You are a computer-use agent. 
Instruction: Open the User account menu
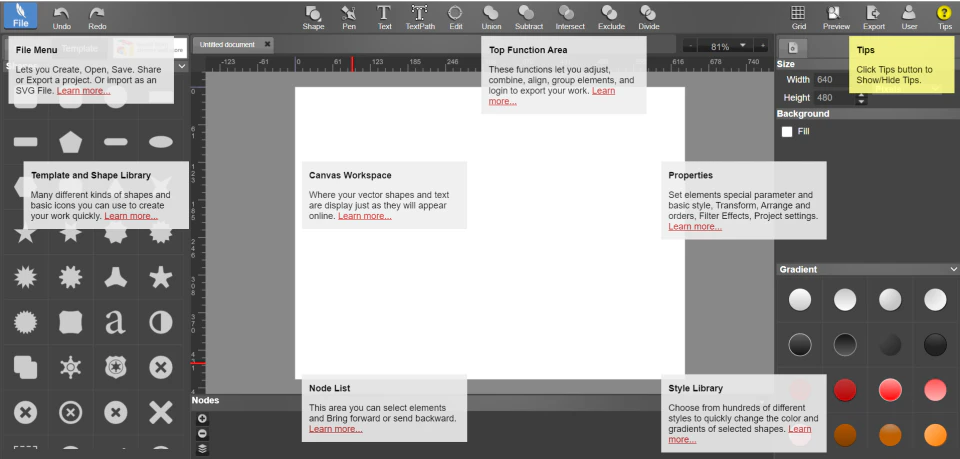click(x=909, y=18)
